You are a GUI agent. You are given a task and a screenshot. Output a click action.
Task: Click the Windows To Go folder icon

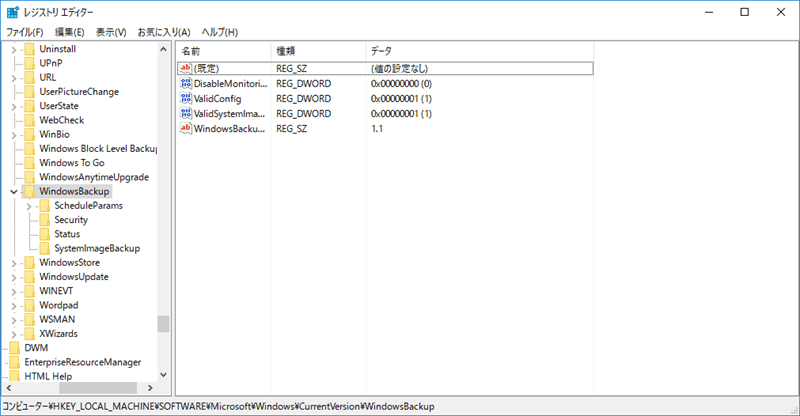[30, 163]
